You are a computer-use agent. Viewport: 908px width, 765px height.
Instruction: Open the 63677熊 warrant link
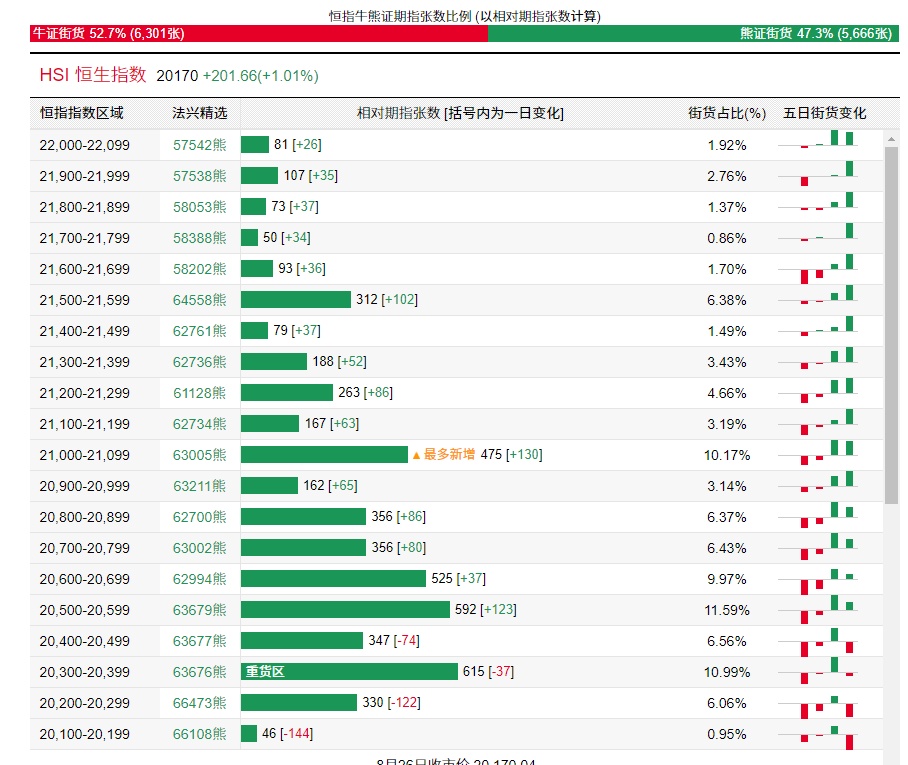click(x=199, y=641)
